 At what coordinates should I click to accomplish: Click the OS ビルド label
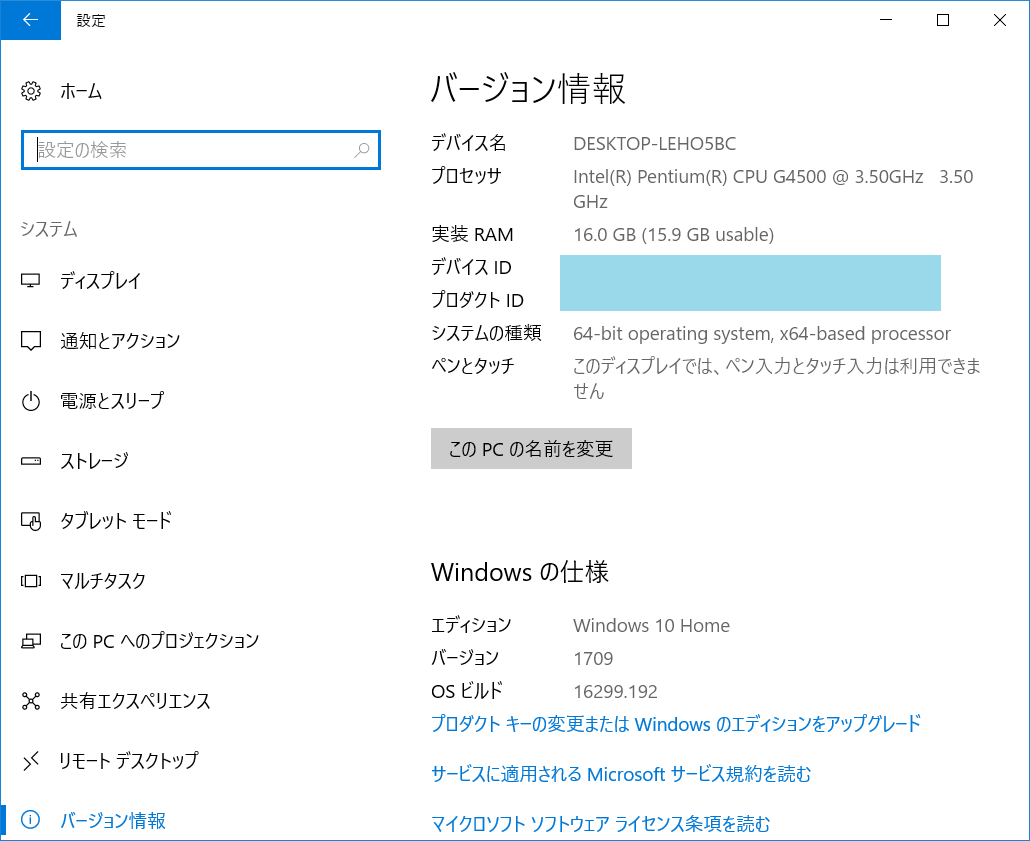pyautogui.click(x=467, y=691)
